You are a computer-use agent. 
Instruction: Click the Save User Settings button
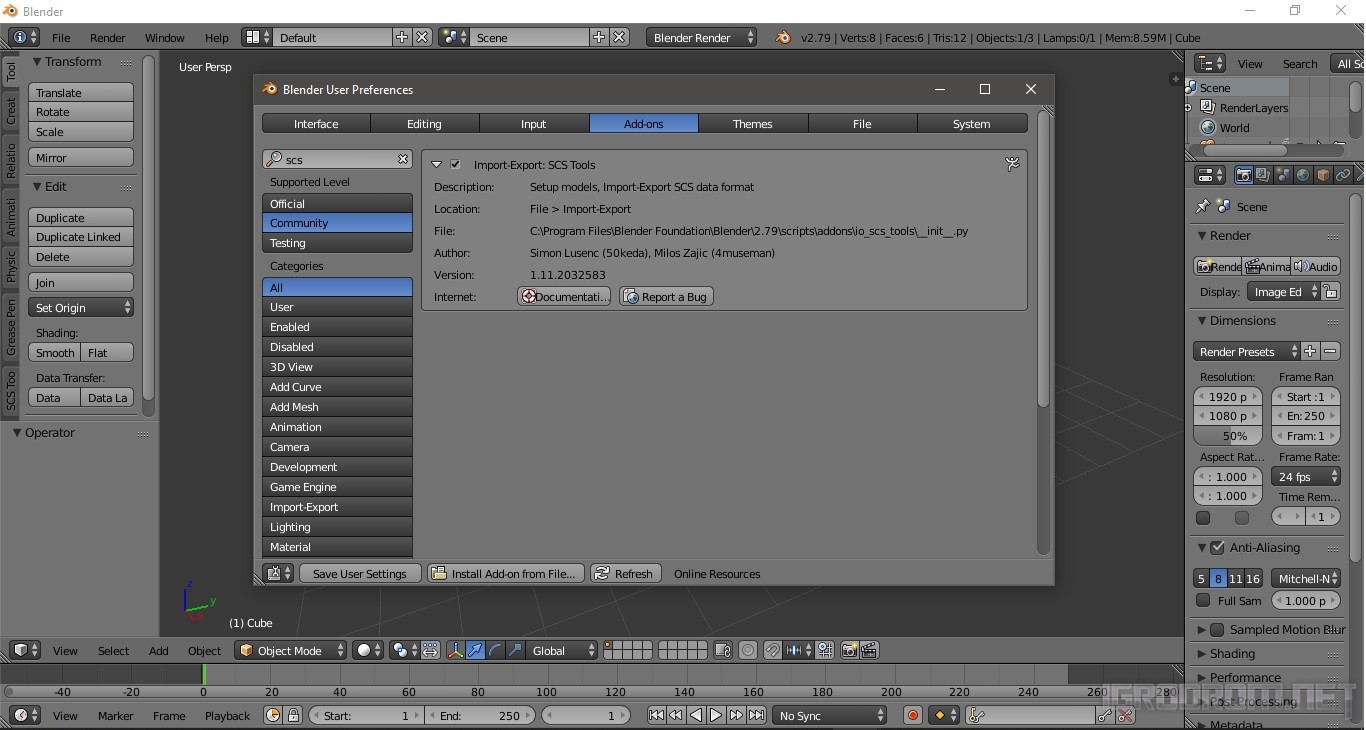(x=360, y=573)
